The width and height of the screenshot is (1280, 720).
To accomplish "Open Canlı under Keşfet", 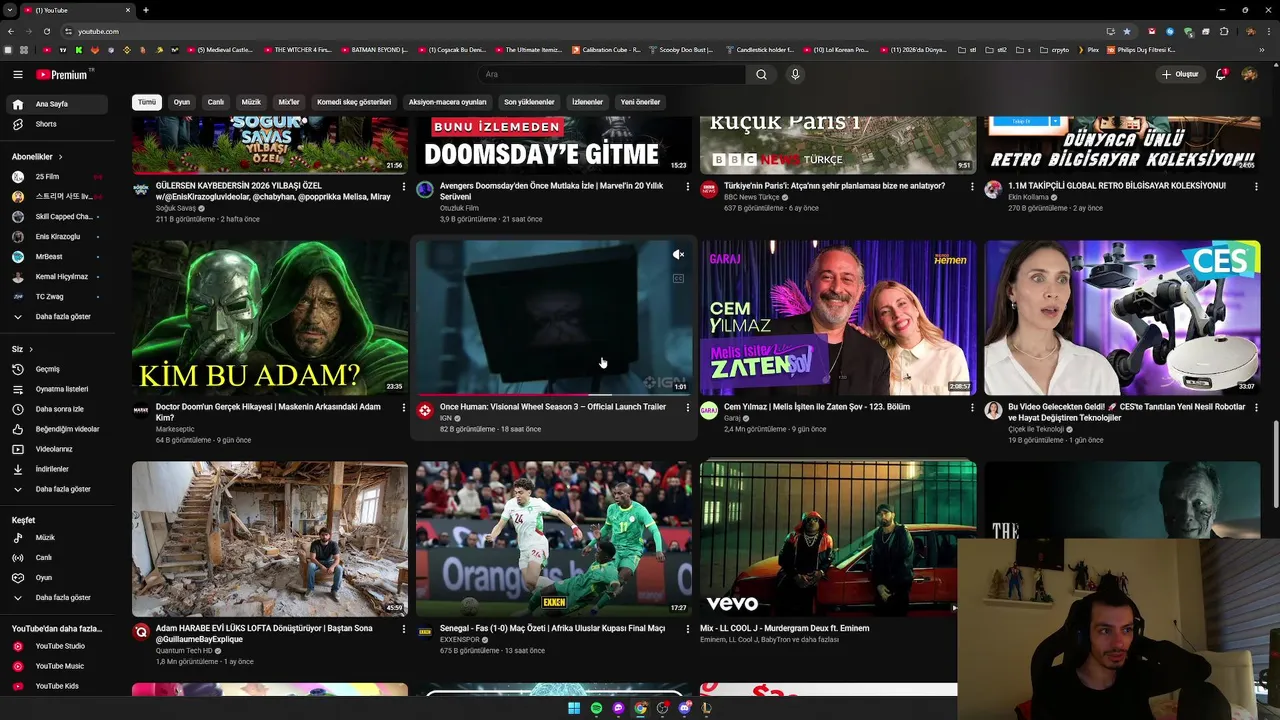I will pyautogui.click(x=60, y=557).
